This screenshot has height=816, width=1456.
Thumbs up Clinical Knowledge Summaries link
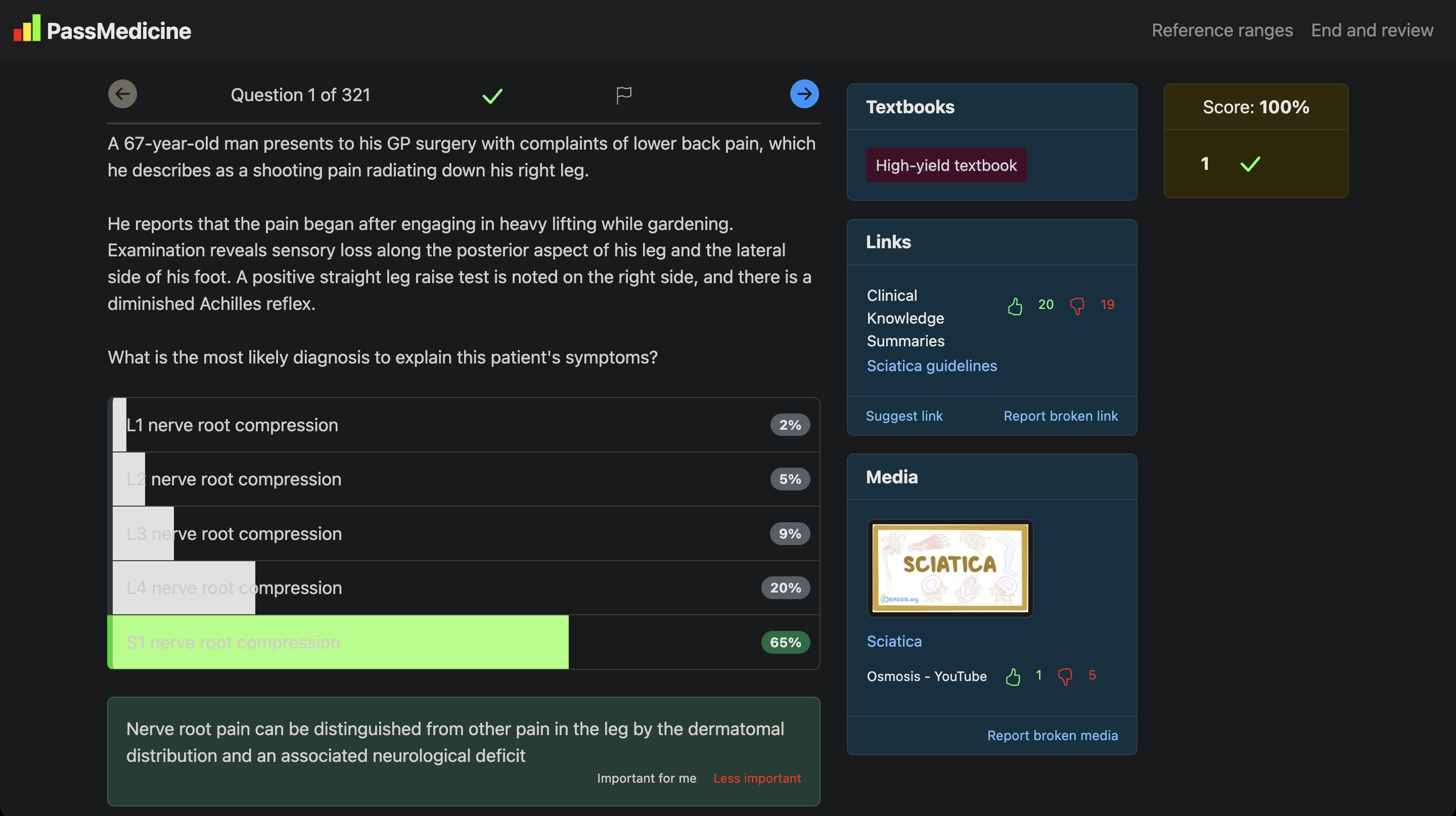1015,306
